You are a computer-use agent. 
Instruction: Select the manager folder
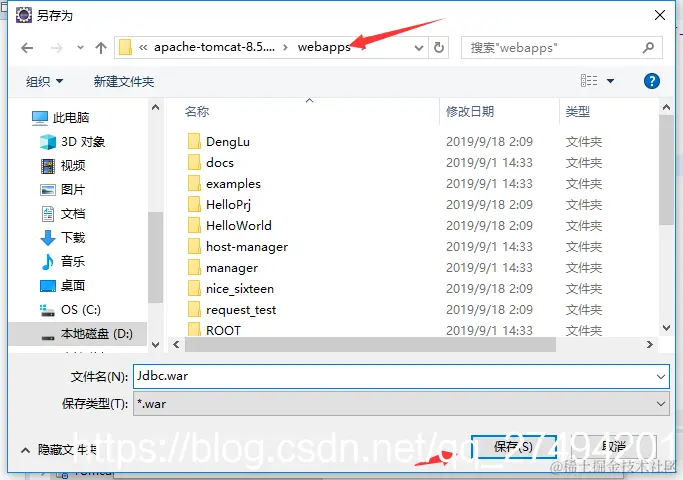[x=232, y=268]
